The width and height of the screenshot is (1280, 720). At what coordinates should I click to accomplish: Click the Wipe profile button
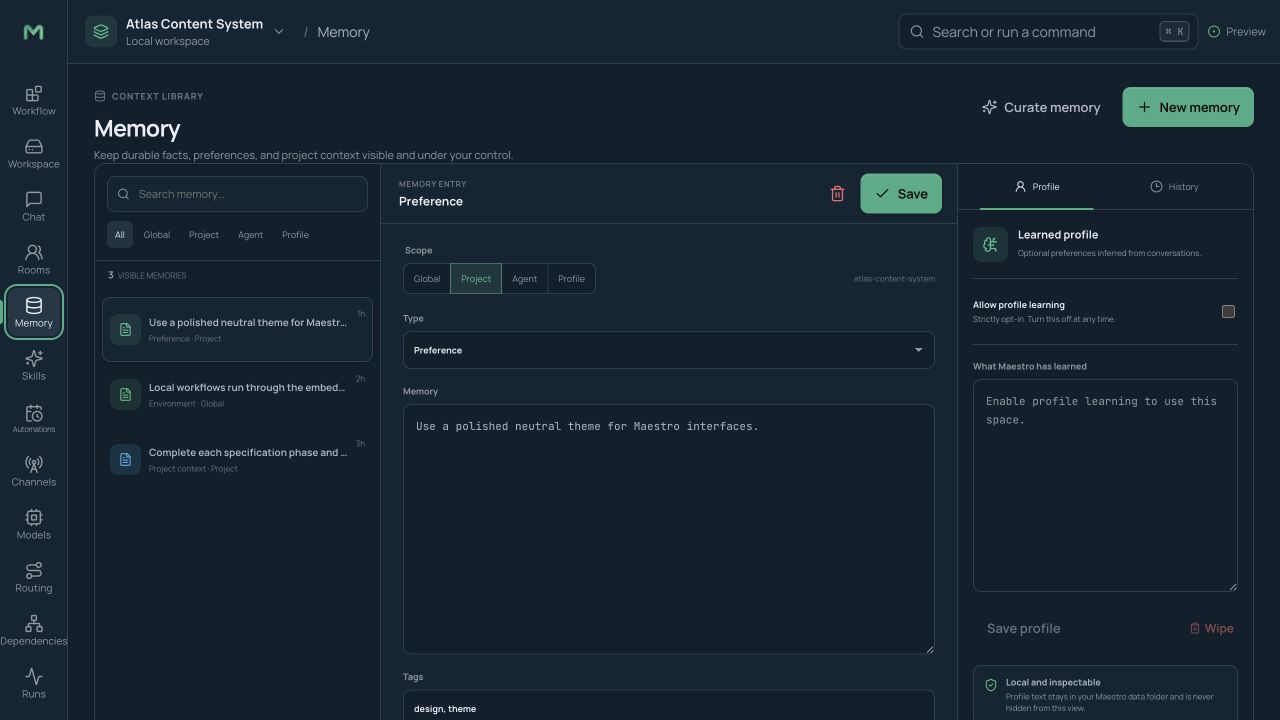click(x=1211, y=628)
